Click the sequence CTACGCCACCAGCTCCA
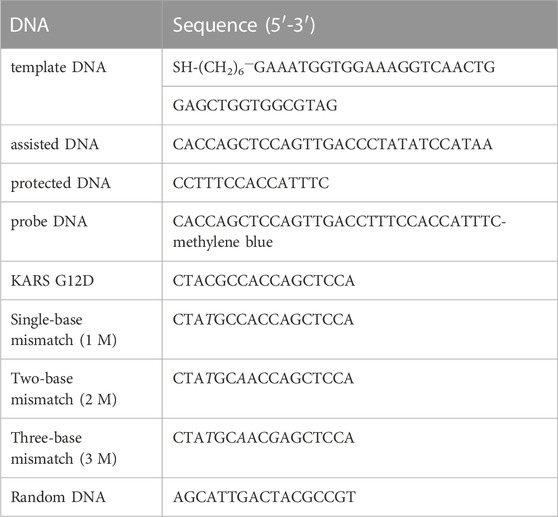 [x=264, y=281]
